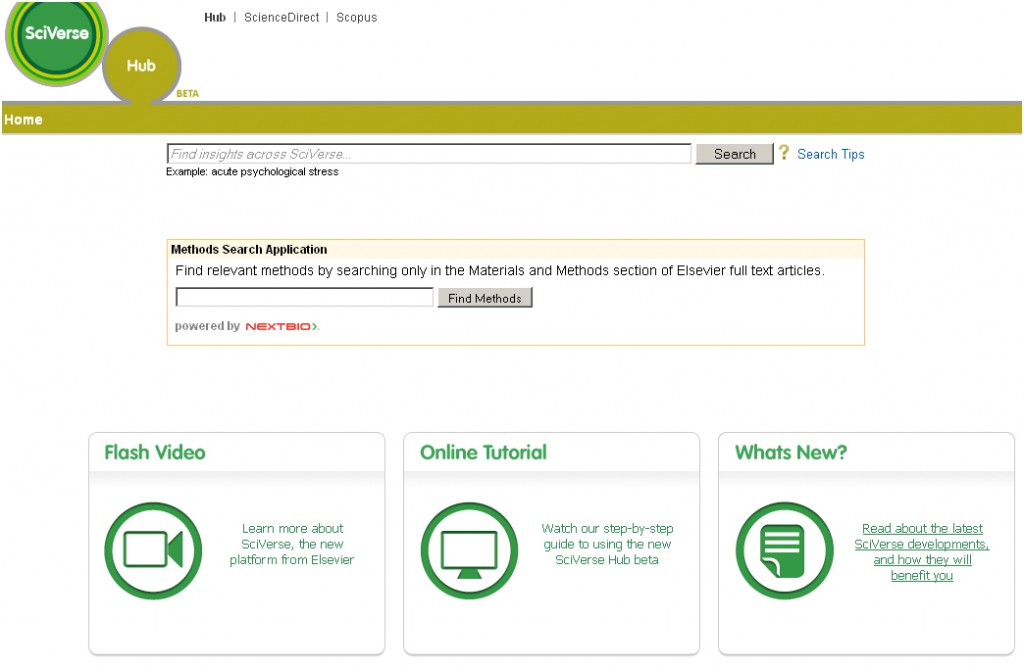Click the Search button
This screenshot has width=1024, height=668.
point(734,154)
